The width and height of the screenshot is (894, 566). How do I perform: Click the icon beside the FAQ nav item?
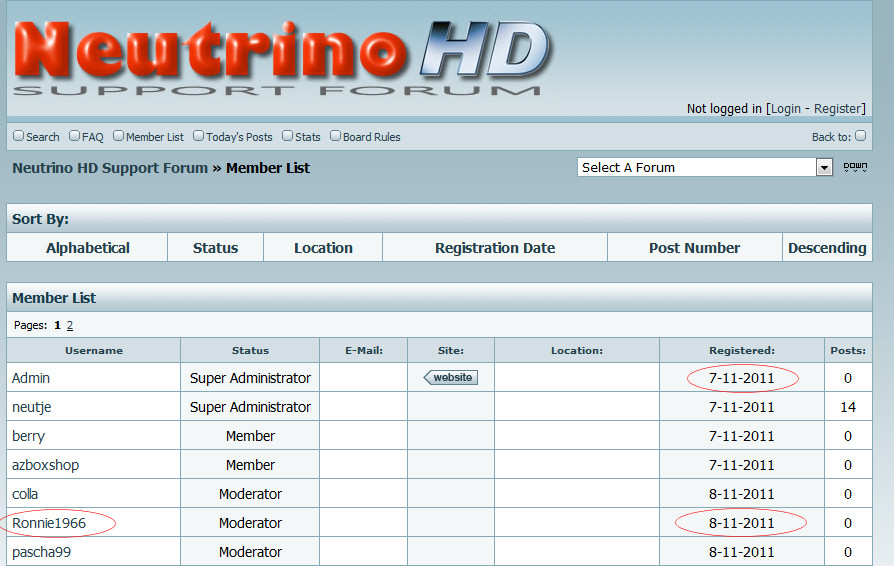click(74, 136)
